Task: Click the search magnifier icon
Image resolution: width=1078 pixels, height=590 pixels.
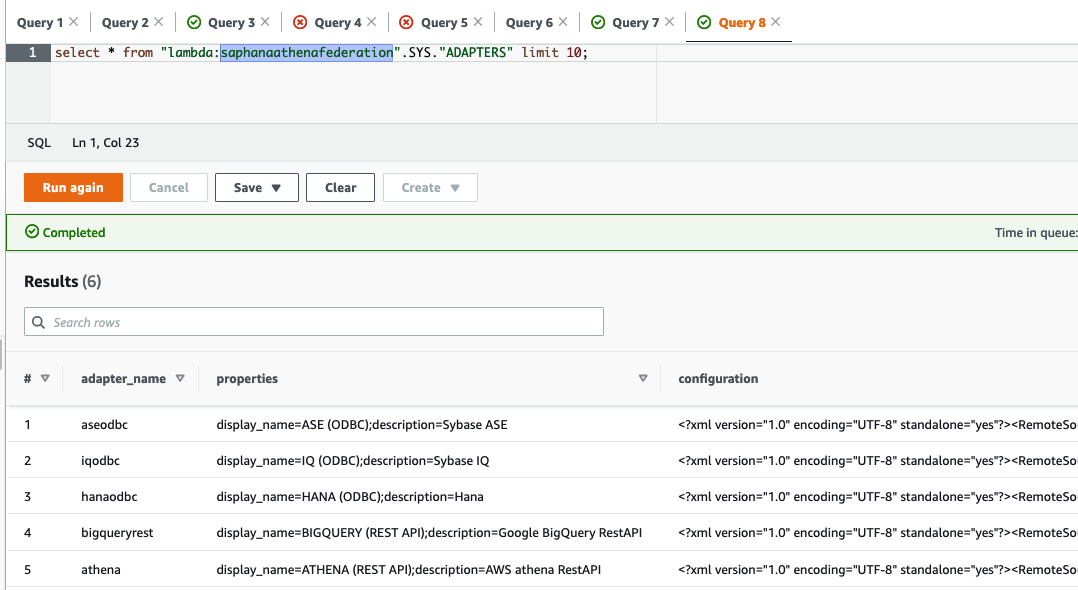Action: [38, 322]
